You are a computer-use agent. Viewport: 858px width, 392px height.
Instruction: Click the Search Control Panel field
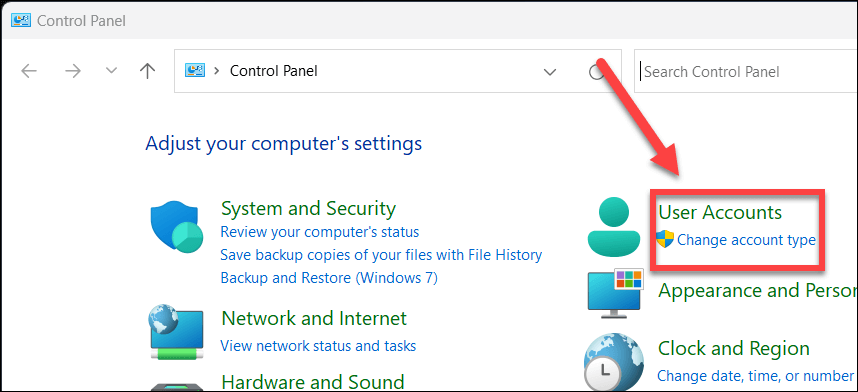pos(746,72)
